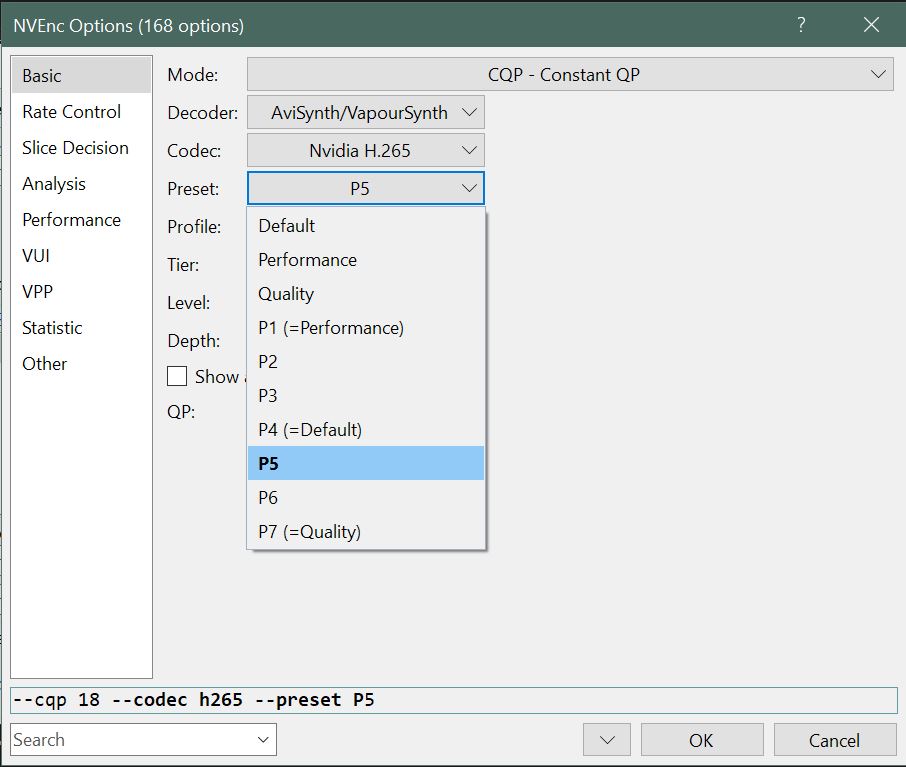This screenshot has height=767, width=906.
Task: Switch to Rate Control section
Action: [x=81, y=112]
